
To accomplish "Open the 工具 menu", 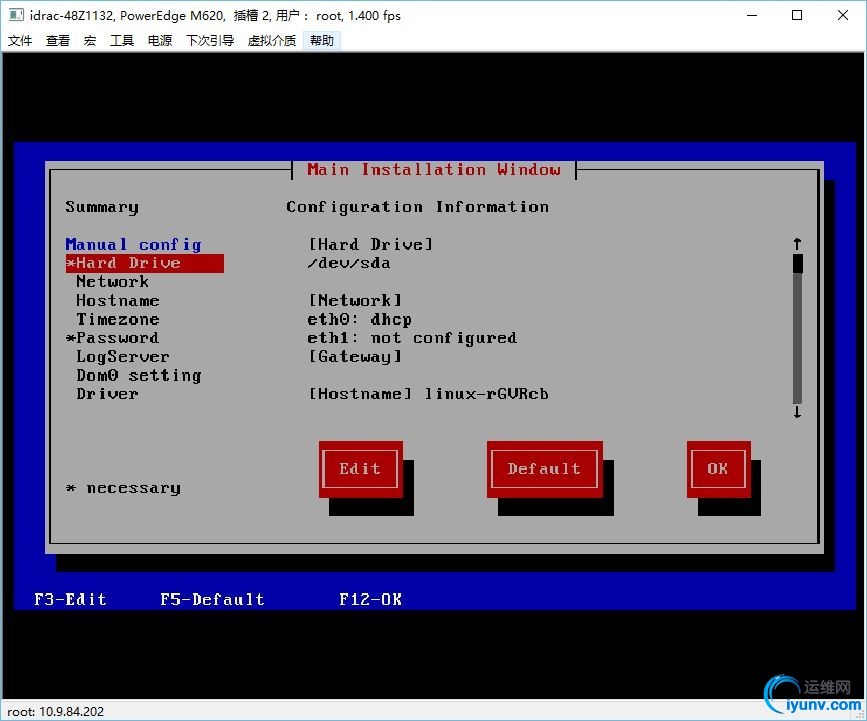I will point(122,41).
